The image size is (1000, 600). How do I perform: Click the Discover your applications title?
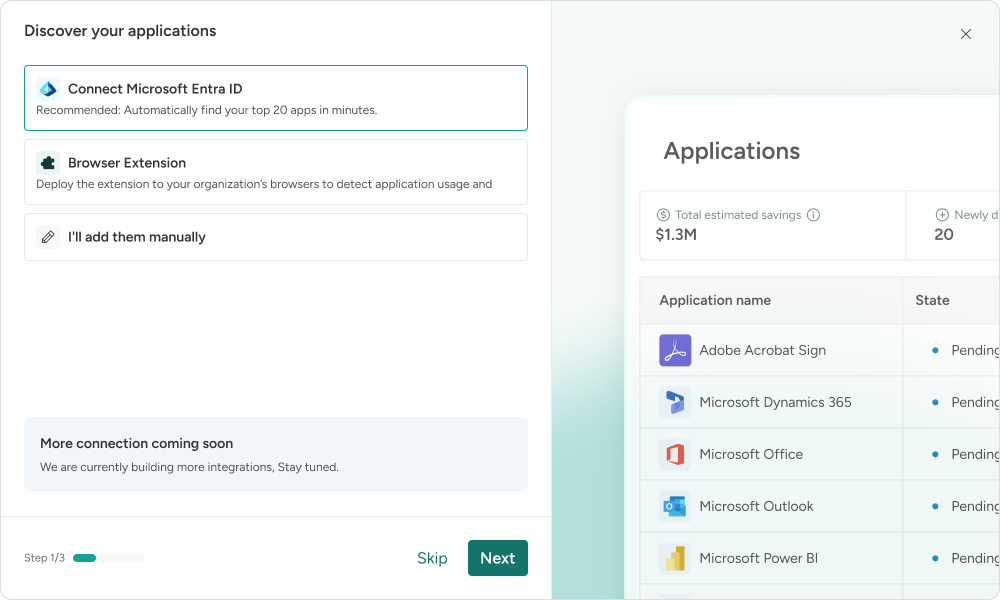coord(120,31)
